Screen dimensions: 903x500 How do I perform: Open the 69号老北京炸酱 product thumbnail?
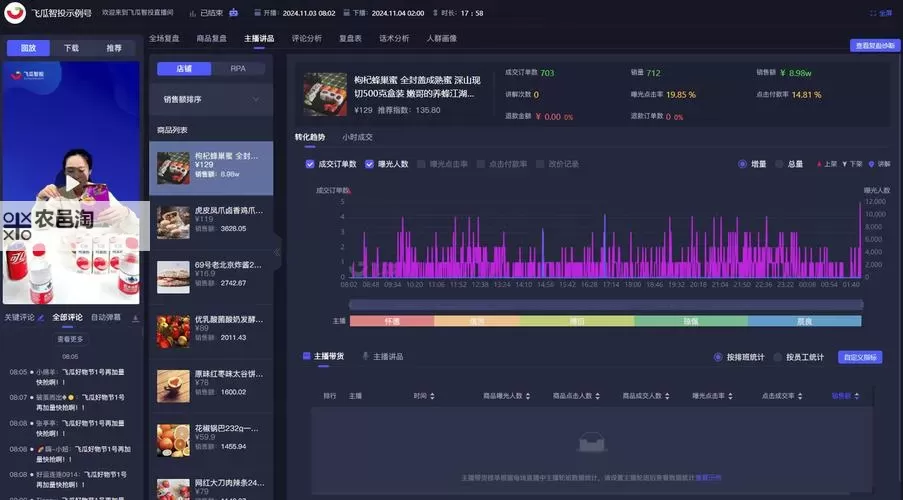173,277
